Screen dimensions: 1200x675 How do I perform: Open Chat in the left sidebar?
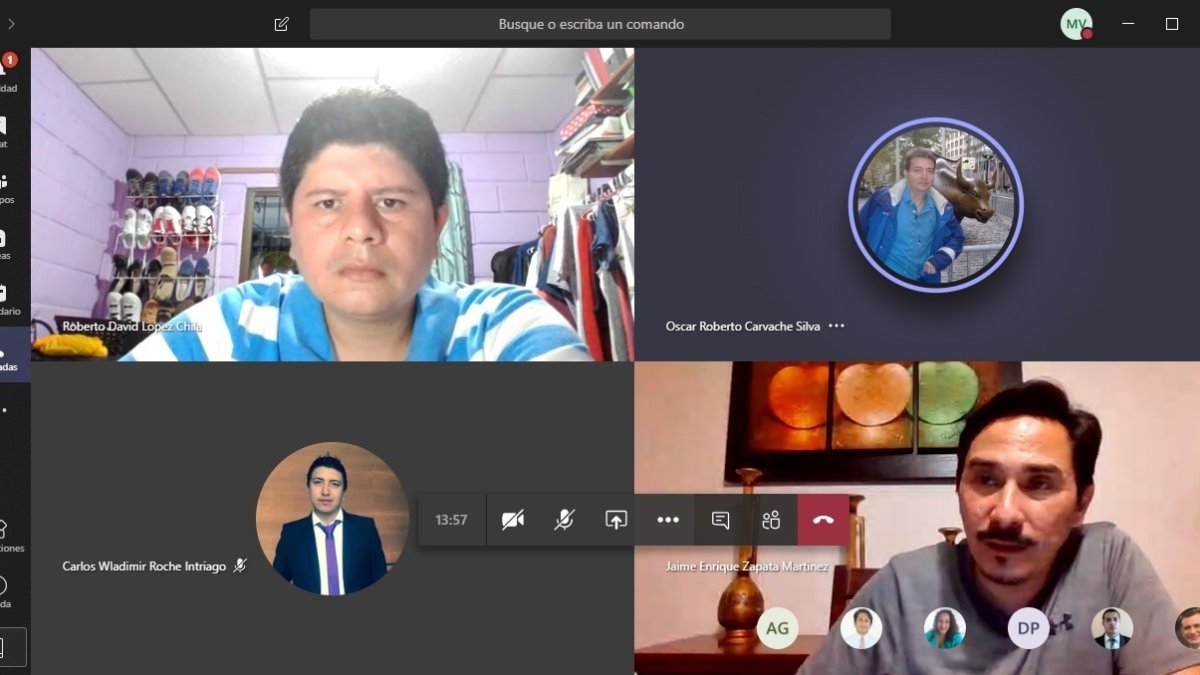pos(5,128)
